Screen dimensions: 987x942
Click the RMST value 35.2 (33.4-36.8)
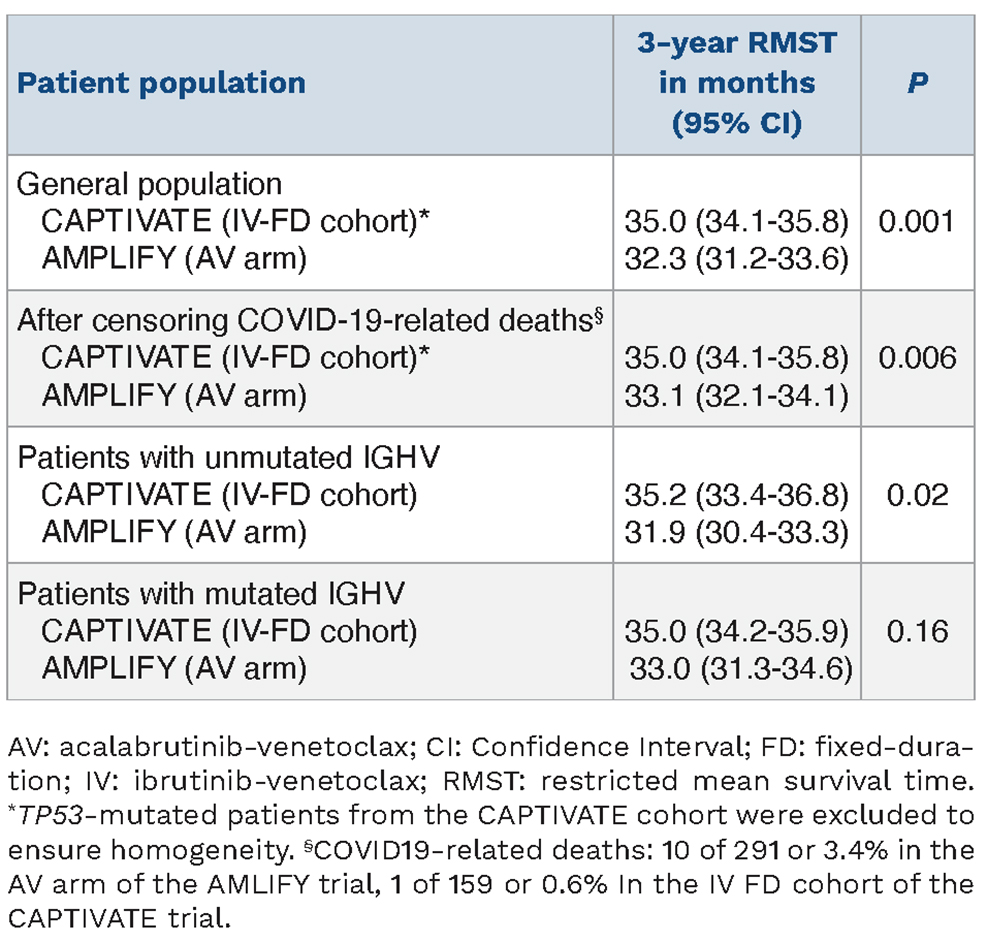click(x=737, y=496)
